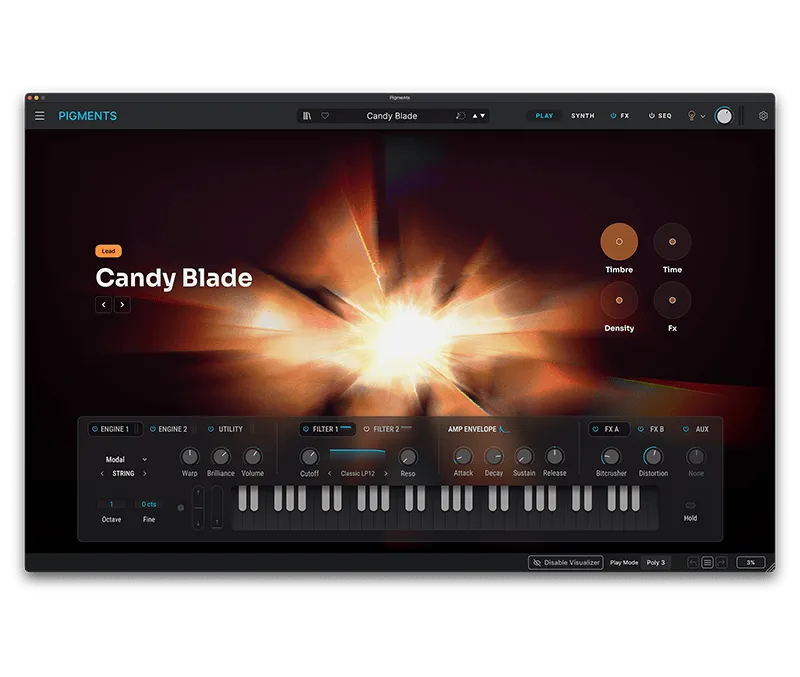
Task: Click the Disable Visualizer button
Action: (x=566, y=562)
